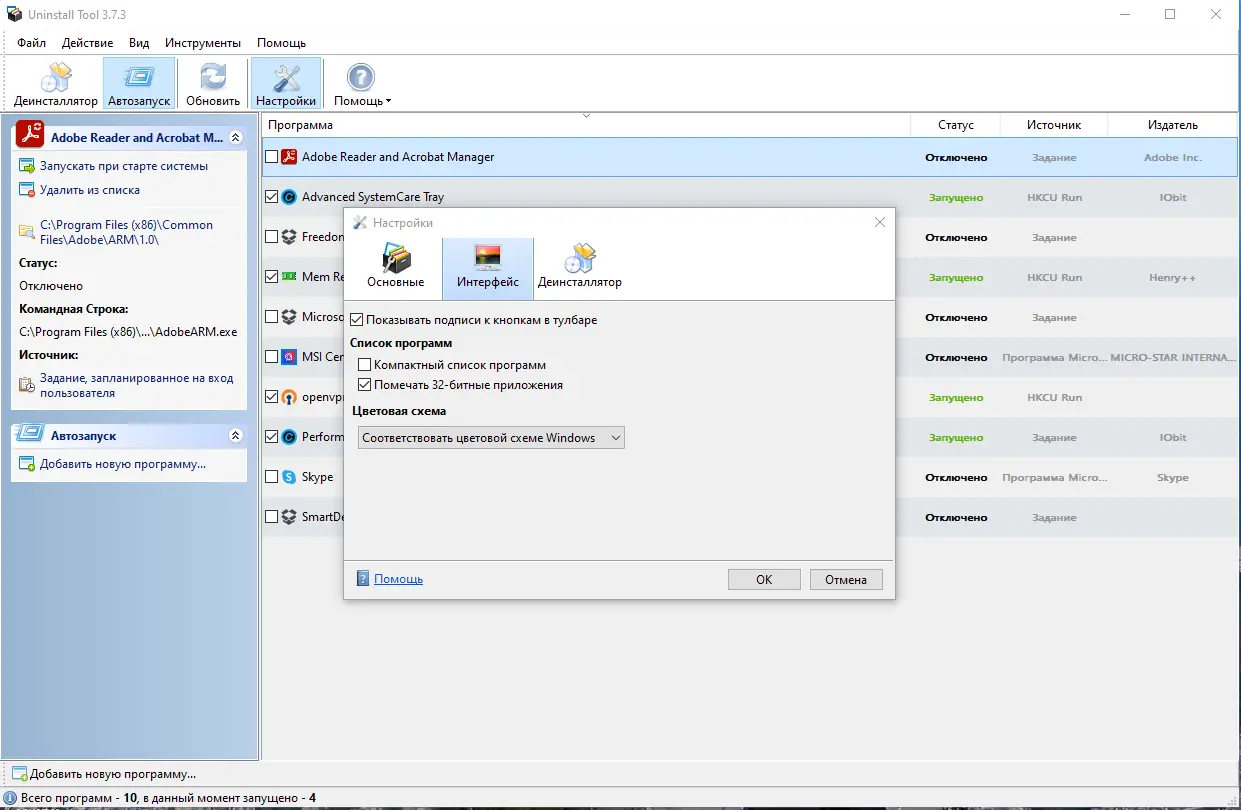1241x810 pixels.
Task: Toggle Показывать подписи к кнопкам в тулбаре
Action: [x=357, y=320]
